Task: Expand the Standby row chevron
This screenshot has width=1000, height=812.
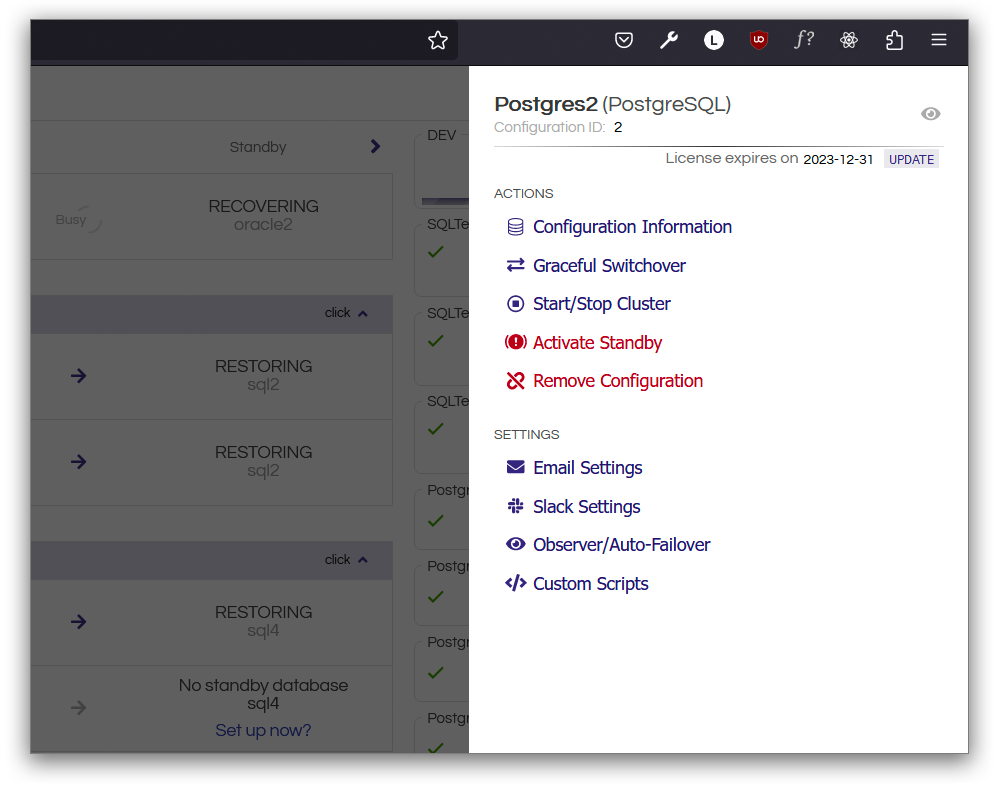Action: pyautogui.click(x=375, y=146)
